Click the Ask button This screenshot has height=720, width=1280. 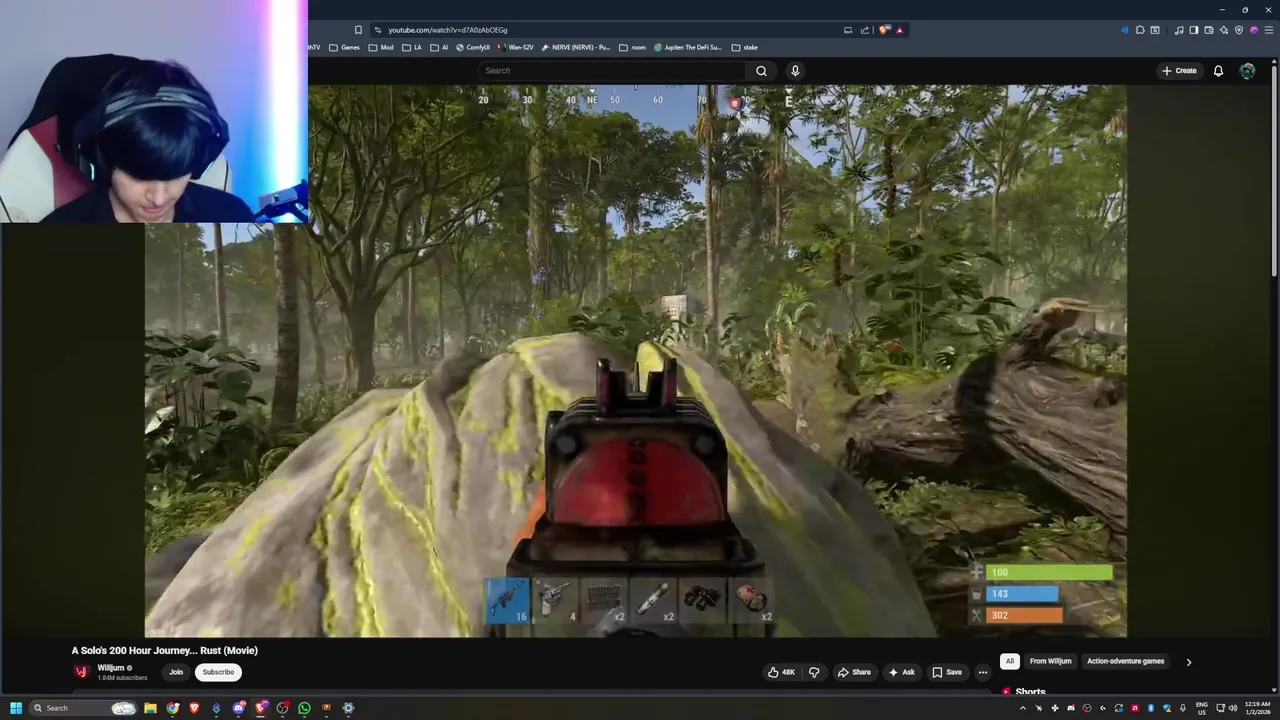[x=901, y=672]
